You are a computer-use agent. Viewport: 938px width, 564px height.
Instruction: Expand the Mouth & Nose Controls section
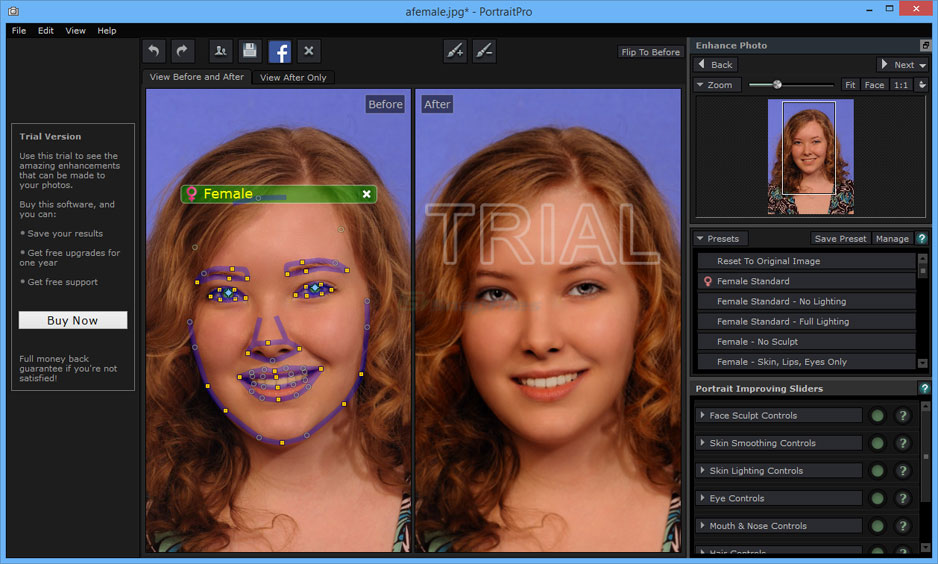pyautogui.click(x=702, y=525)
